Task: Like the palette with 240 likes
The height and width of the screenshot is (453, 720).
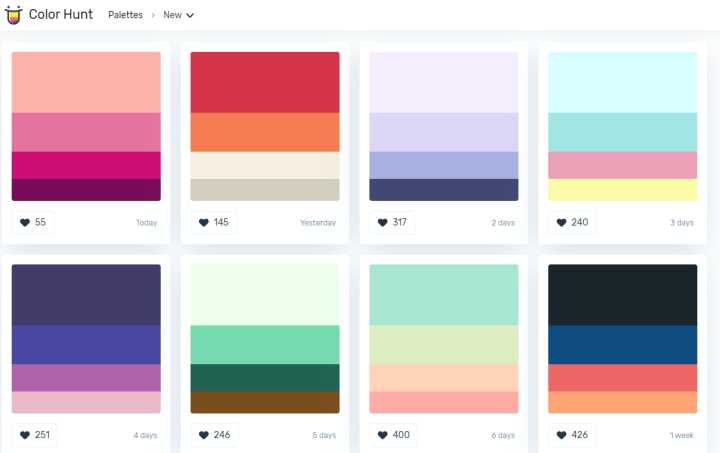Action: coord(572,223)
